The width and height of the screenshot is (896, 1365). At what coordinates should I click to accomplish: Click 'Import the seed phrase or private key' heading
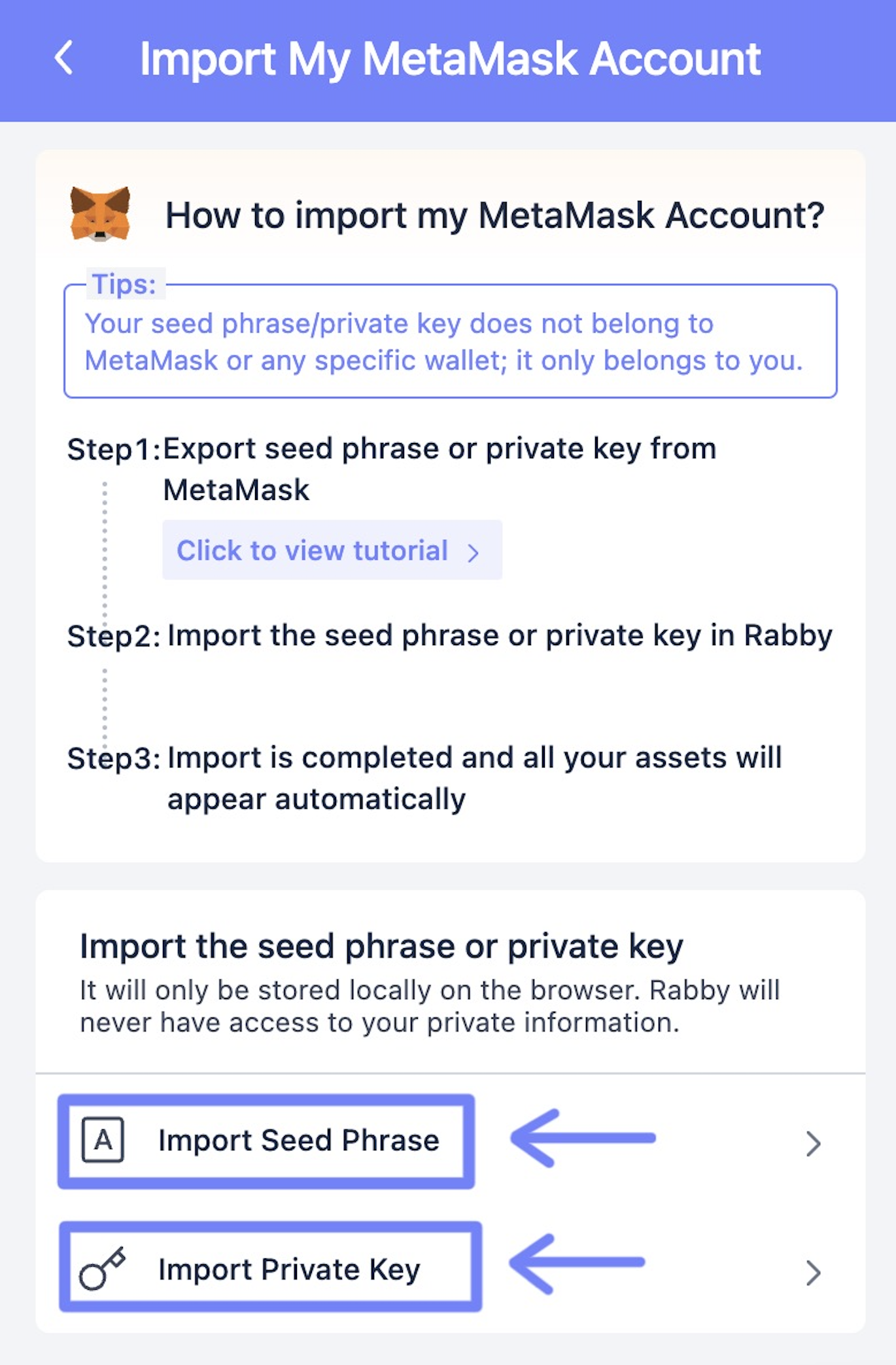[x=381, y=946]
